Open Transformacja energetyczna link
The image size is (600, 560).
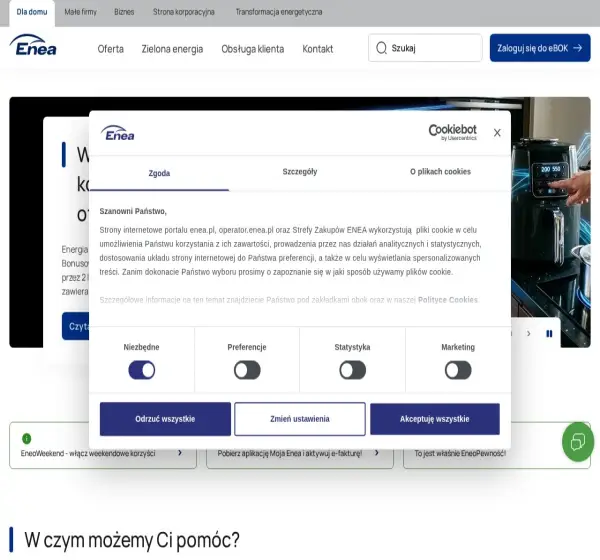click(279, 12)
